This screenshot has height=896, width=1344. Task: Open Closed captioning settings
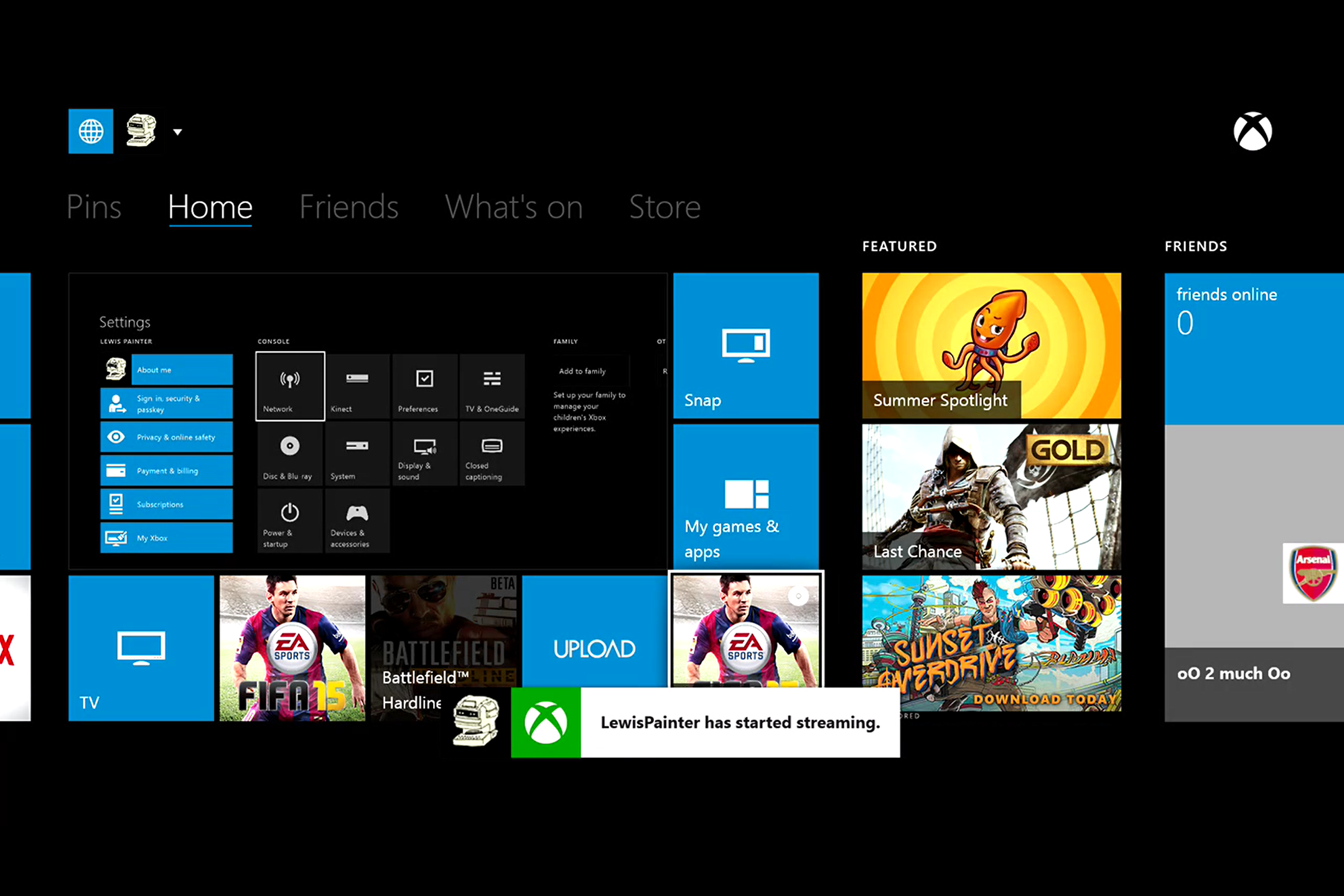(492, 454)
